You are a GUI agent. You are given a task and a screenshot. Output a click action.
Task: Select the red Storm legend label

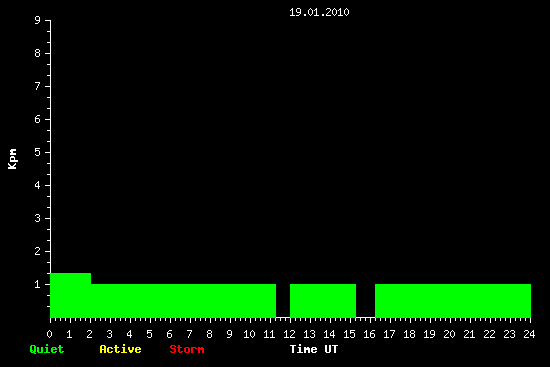(x=187, y=349)
